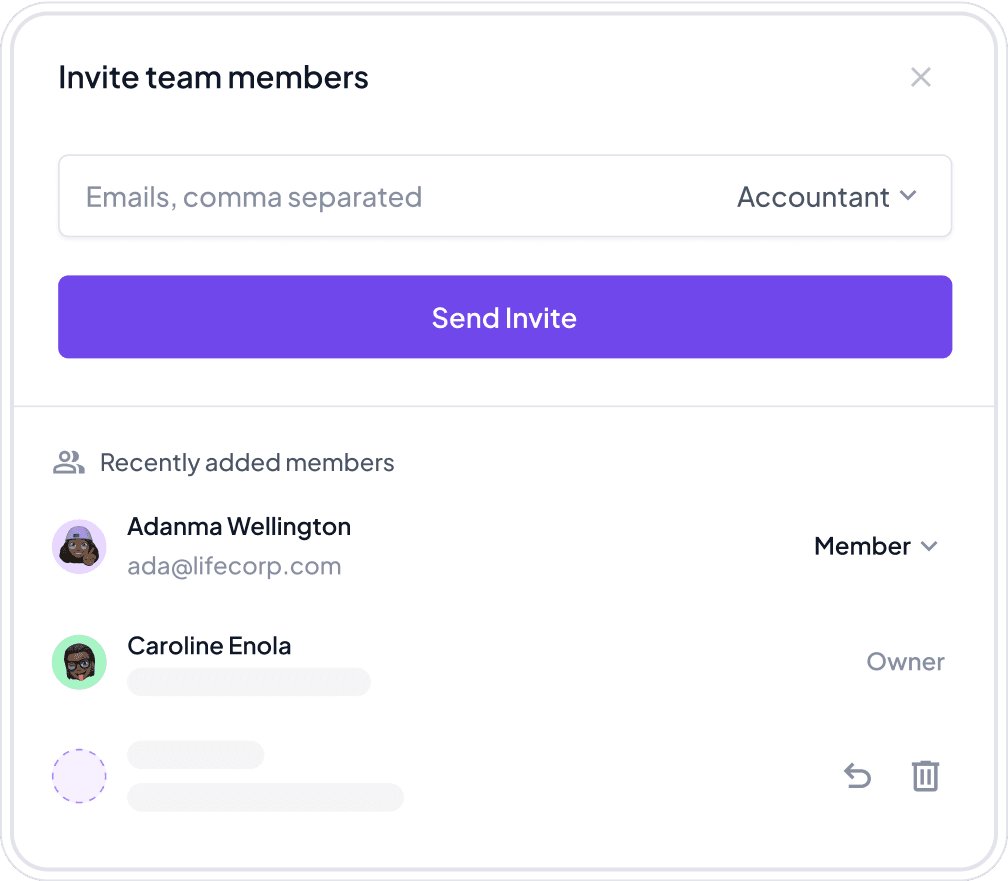
Task: Open Adanma Wellington's avatar
Action: coord(79,547)
